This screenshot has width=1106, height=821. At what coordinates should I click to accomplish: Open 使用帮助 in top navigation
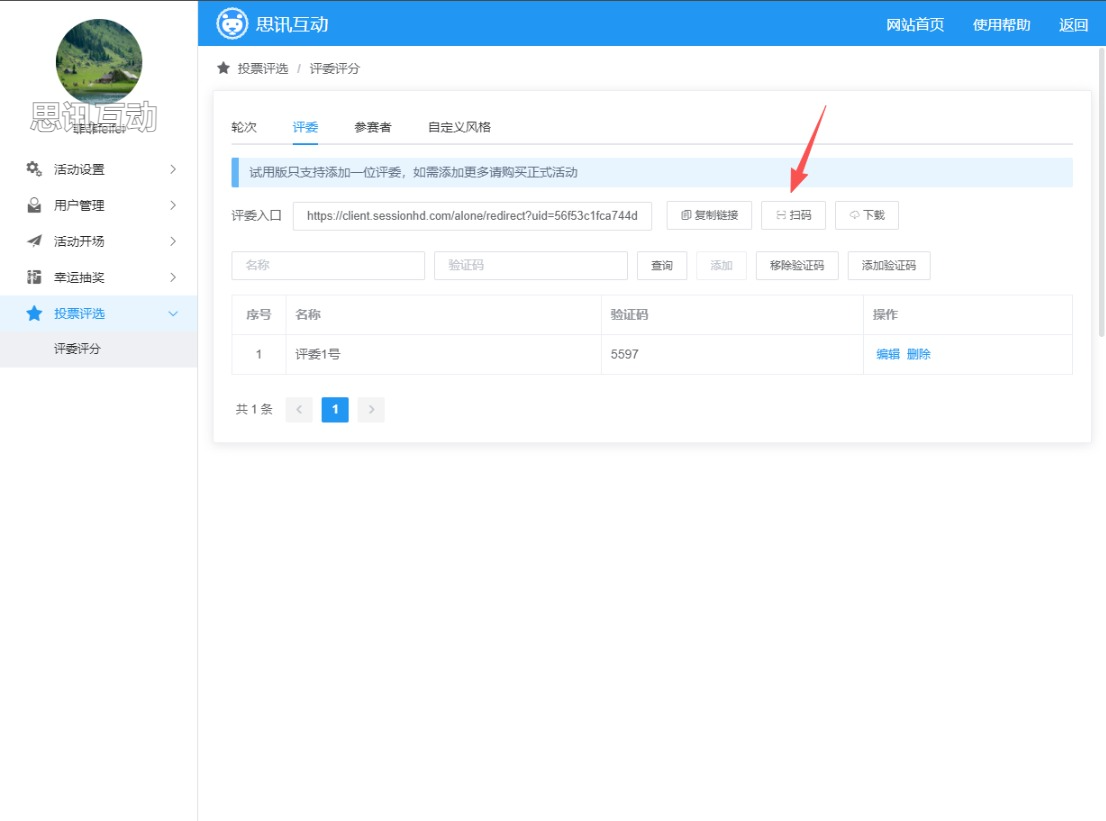pos(1001,25)
